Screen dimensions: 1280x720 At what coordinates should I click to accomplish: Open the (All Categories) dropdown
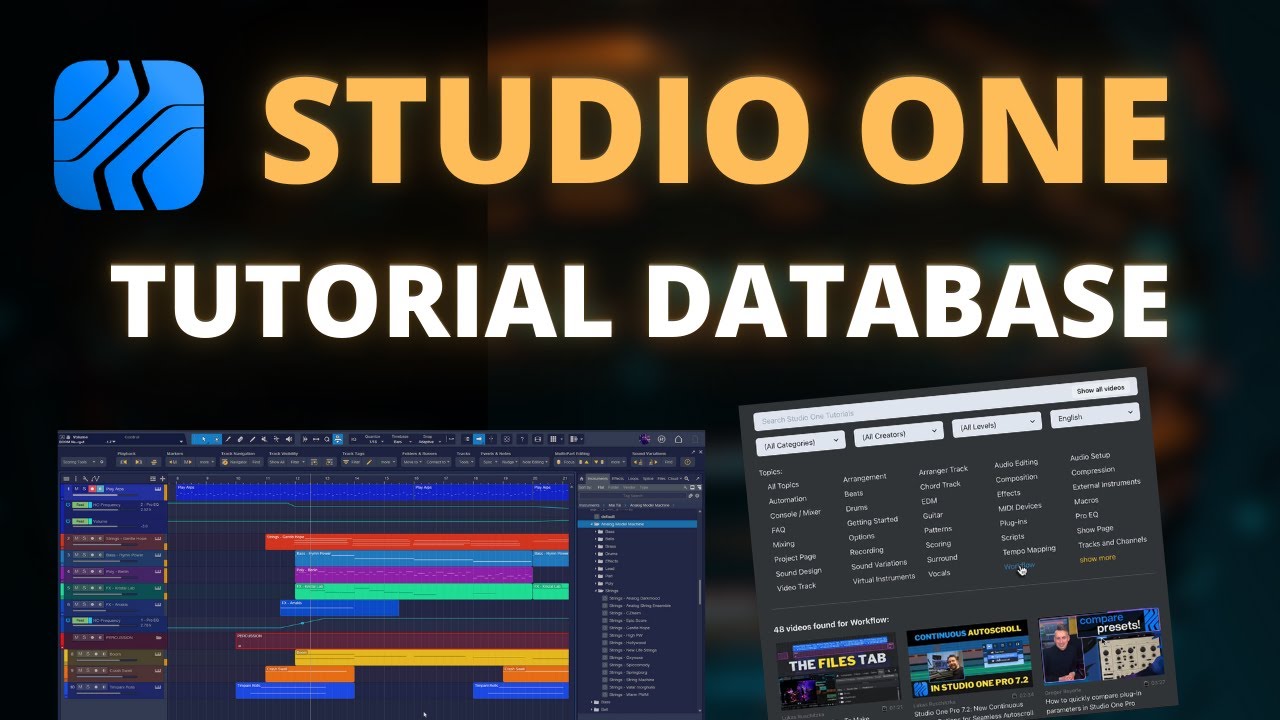point(801,443)
